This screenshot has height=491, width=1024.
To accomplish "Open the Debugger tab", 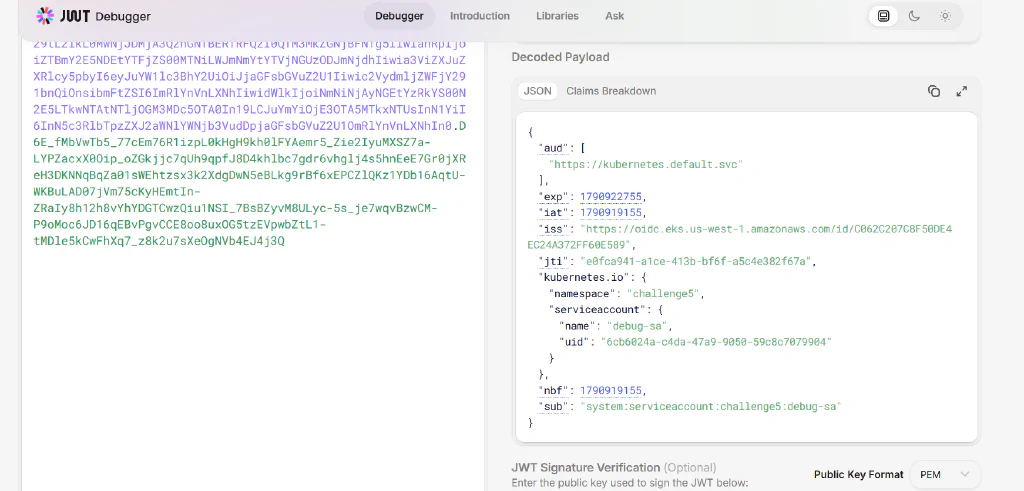I will tap(399, 16).
